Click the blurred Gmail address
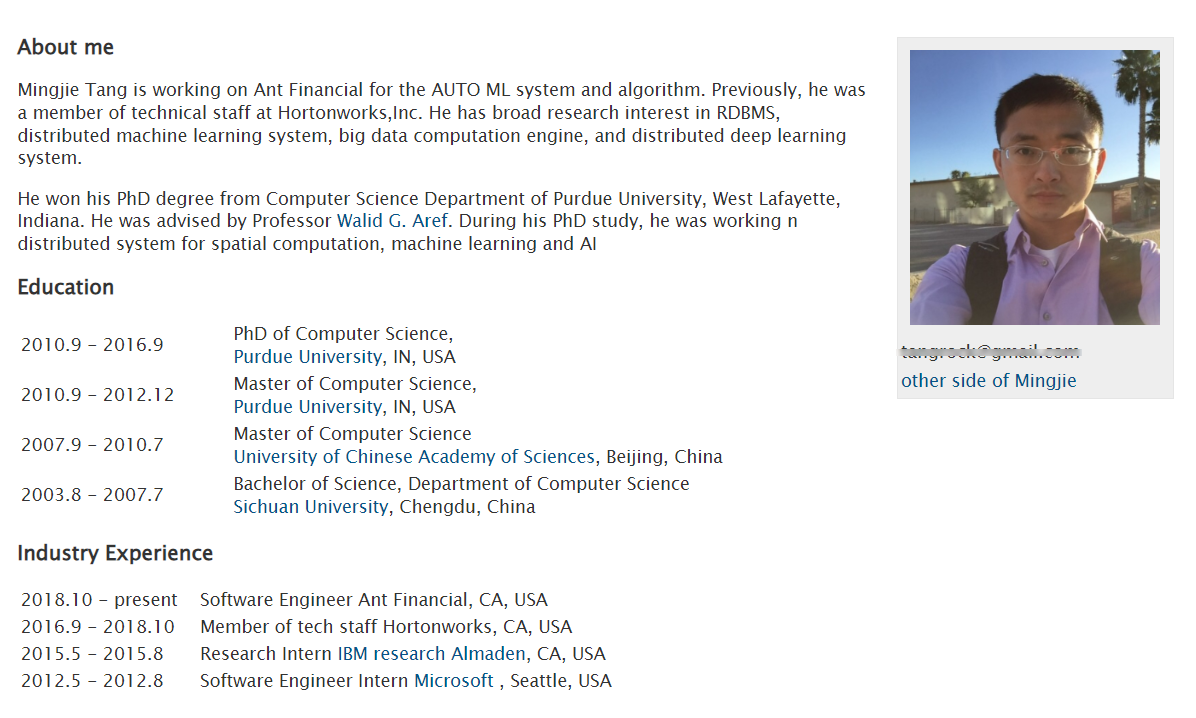Image resolution: width=1196 pixels, height=718 pixels. [990, 352]
